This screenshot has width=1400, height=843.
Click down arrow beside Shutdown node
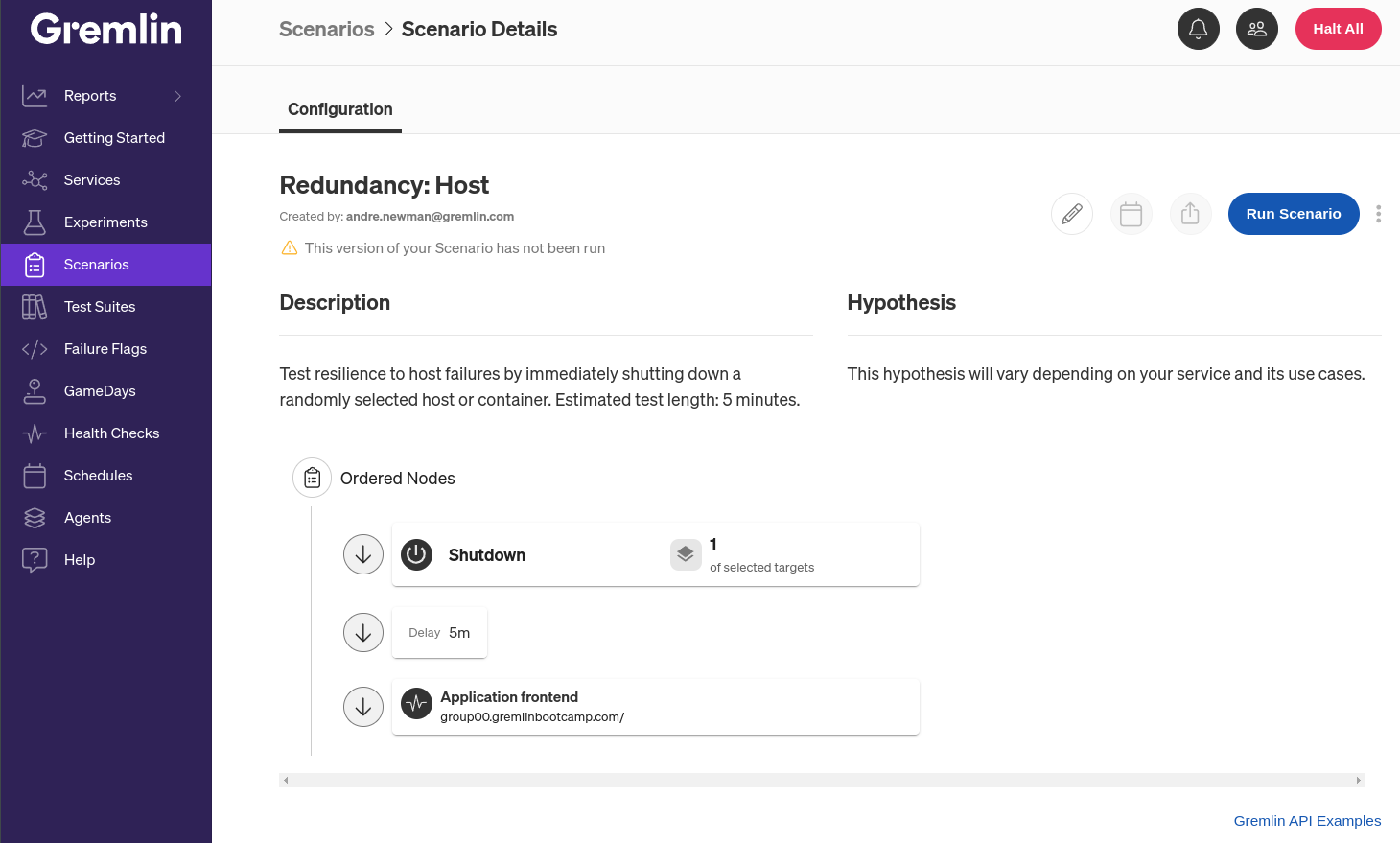(x=363, y=554)
